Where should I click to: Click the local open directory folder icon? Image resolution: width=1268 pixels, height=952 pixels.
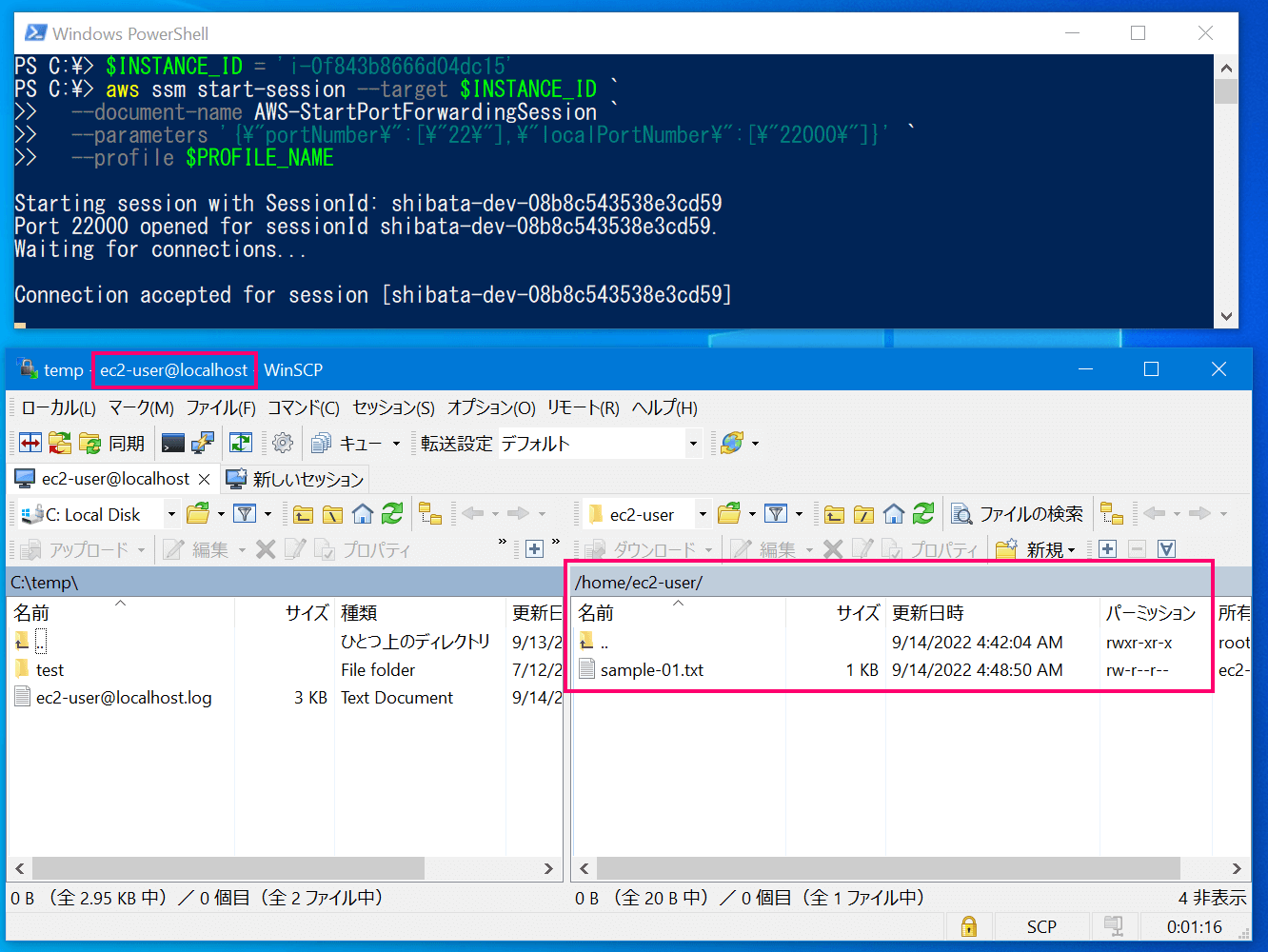coord(198,514)
